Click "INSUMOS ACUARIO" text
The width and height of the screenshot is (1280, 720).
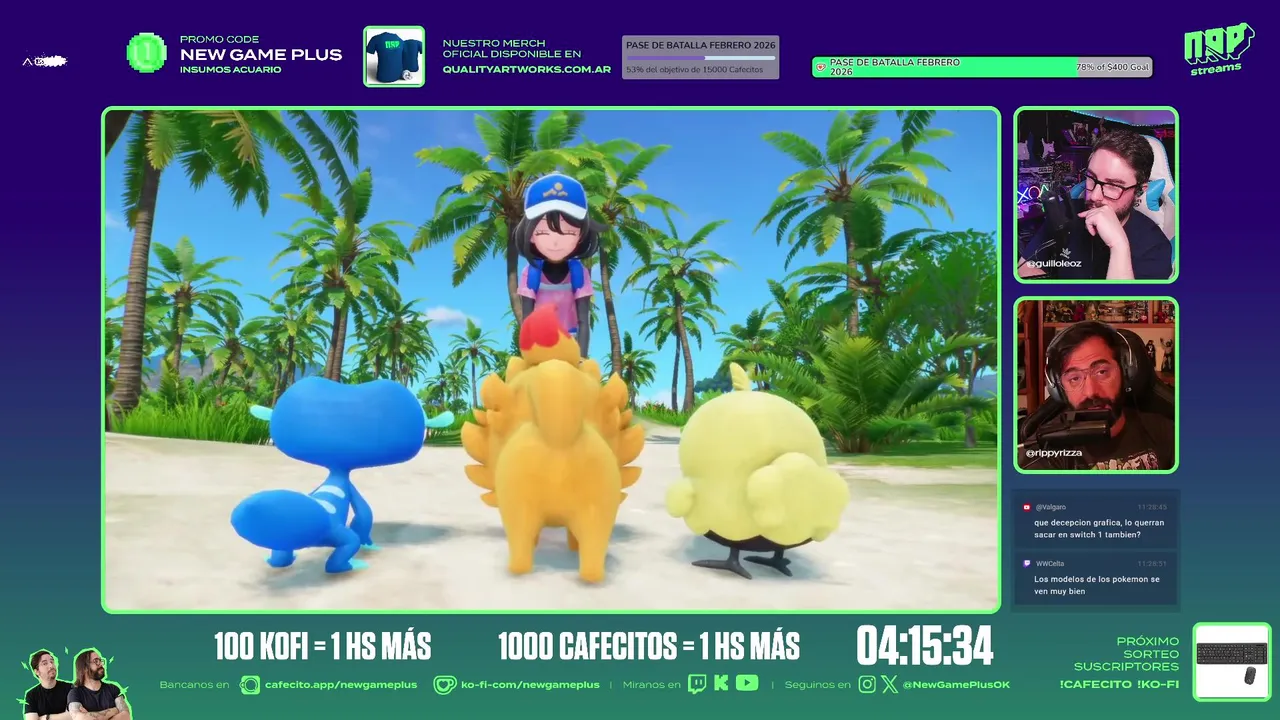pyautogui.click(x=230, y=70)
